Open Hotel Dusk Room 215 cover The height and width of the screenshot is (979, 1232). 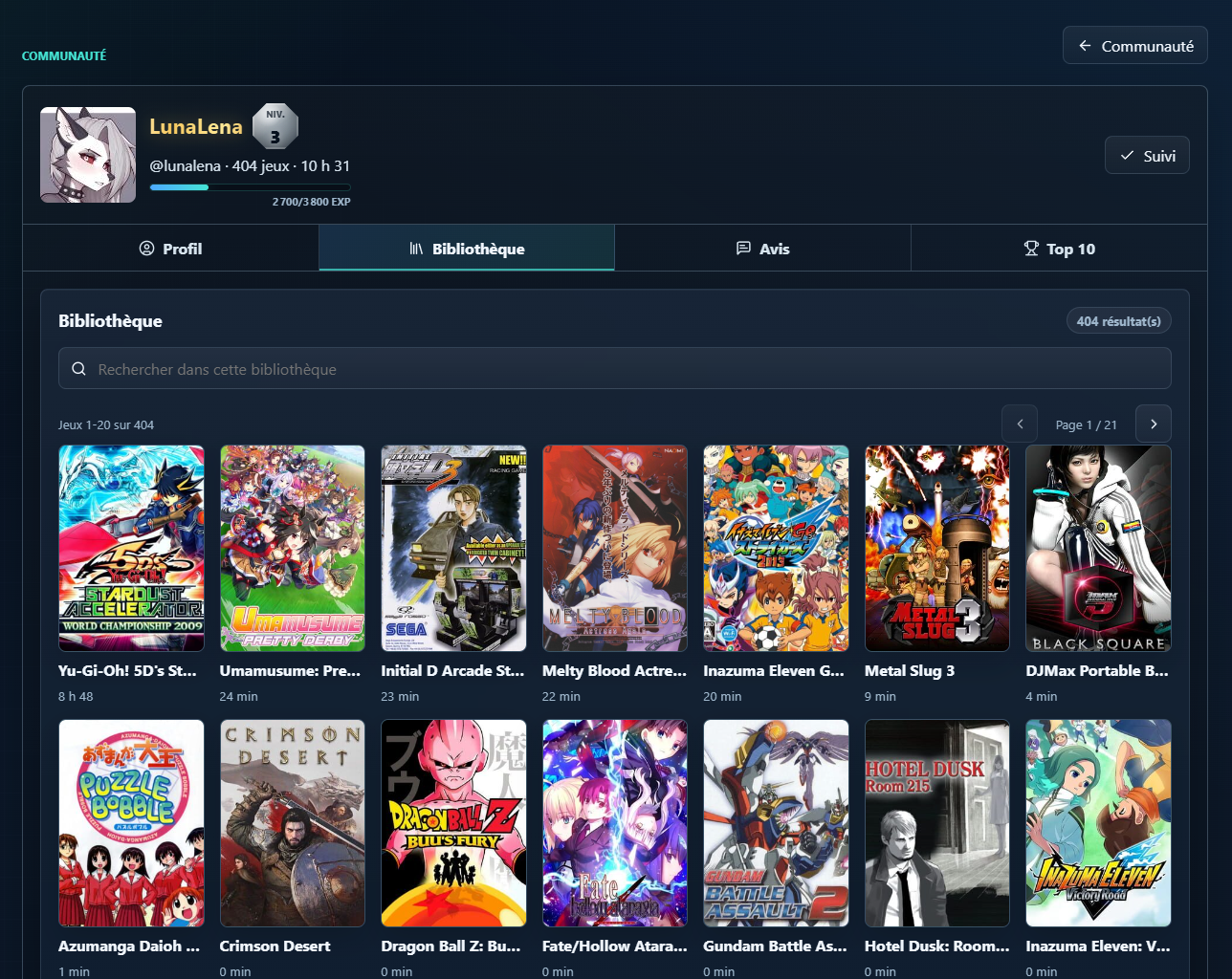tap(937, 823)
